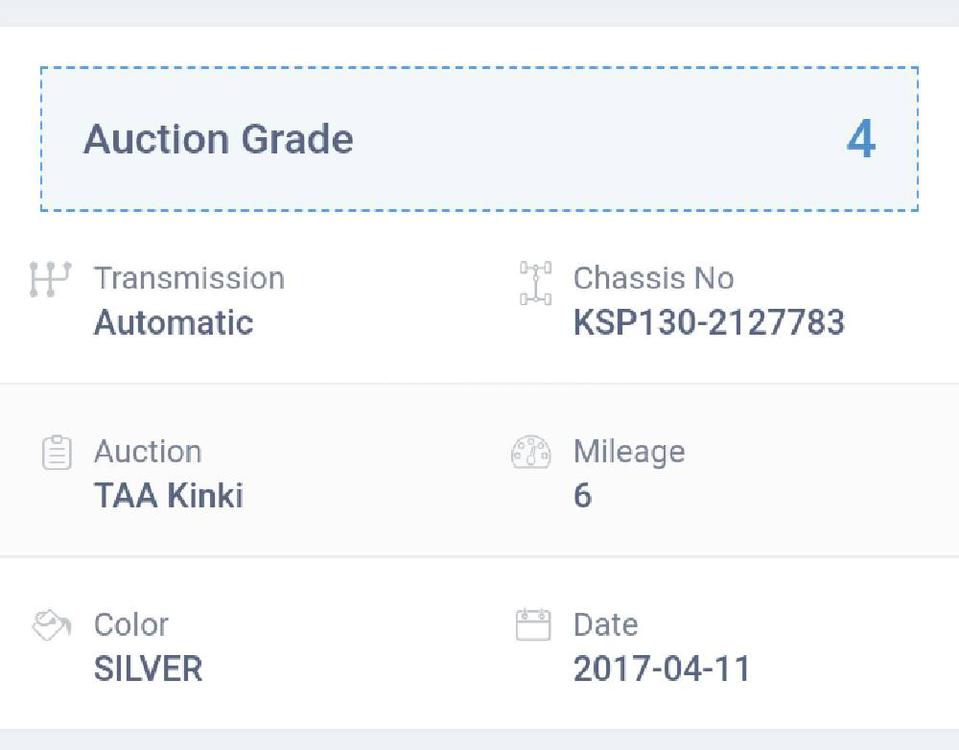
Task: Click the chassis frame icon
Action: click(535, 283)
